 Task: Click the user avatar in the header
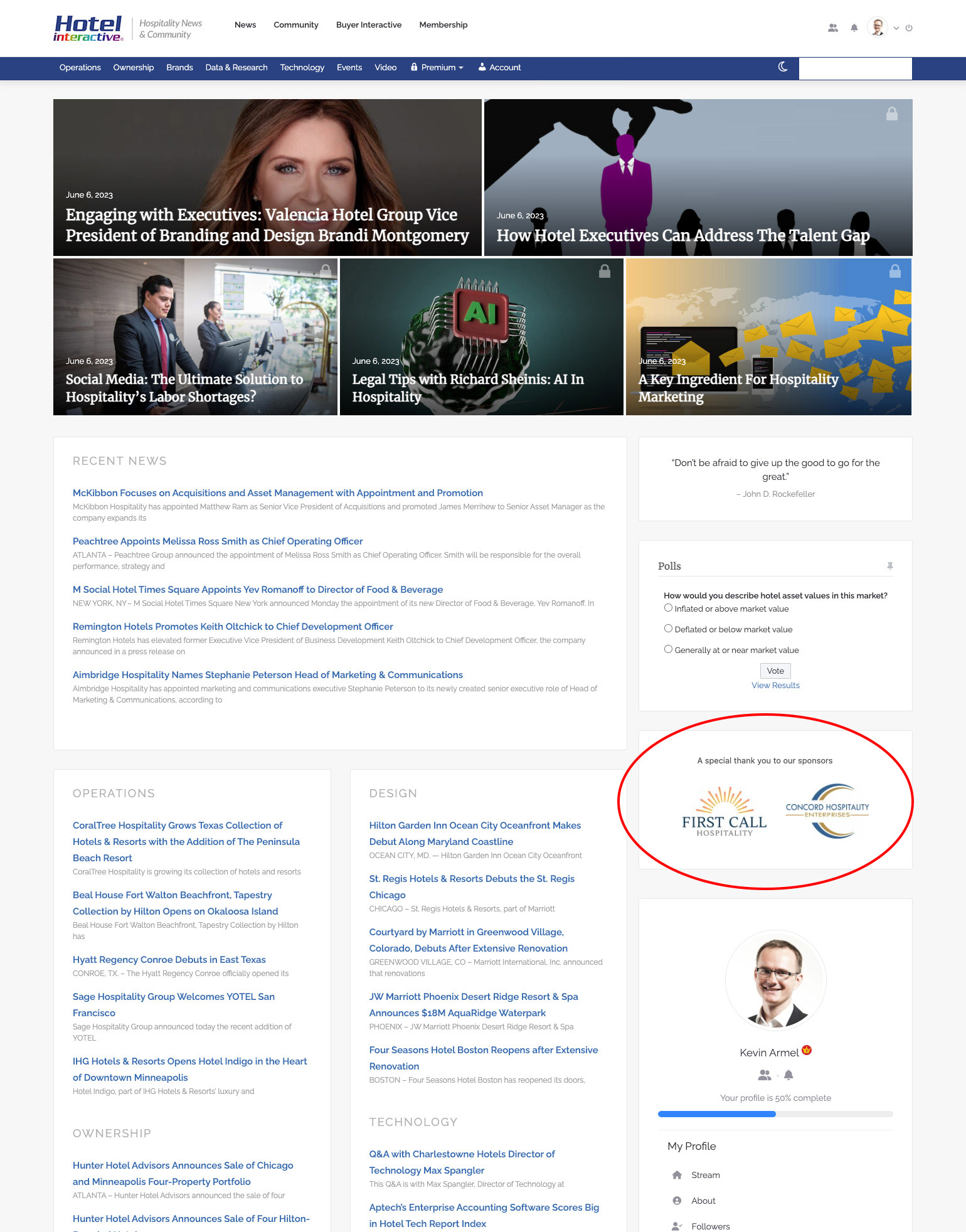878,27
